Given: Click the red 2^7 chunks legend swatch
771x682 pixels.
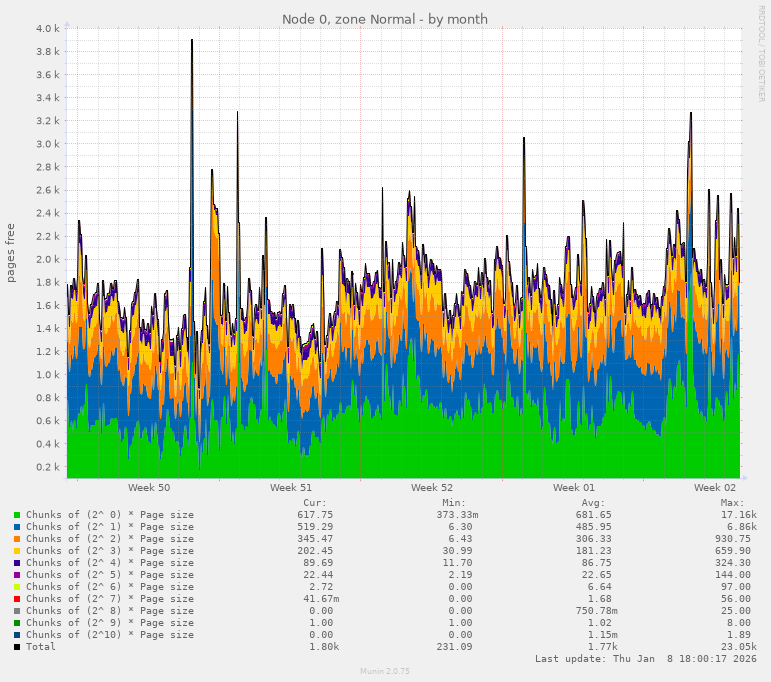Looking at the screenshot, I should pos(17,599).
